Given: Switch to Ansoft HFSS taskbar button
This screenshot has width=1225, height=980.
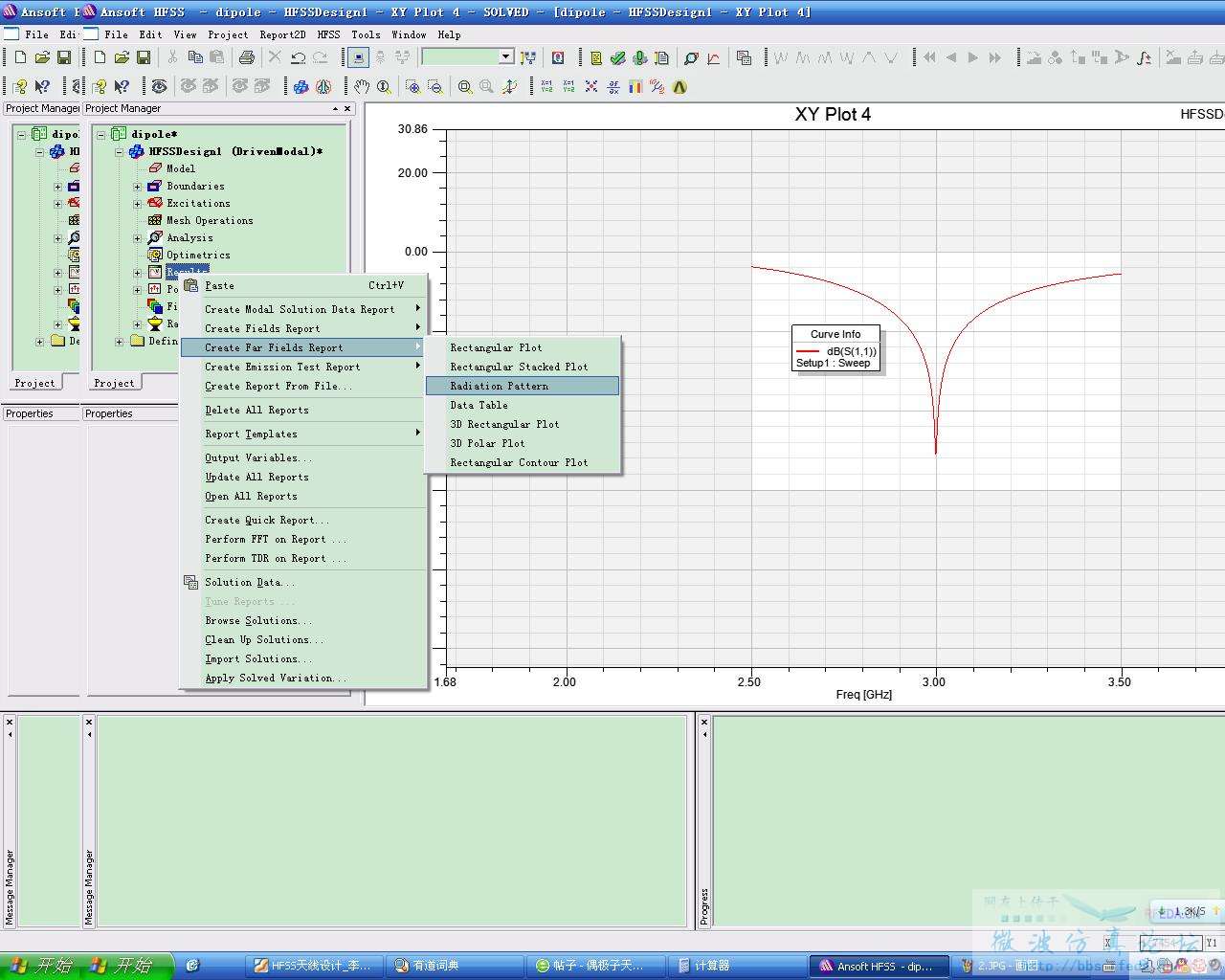Looking at the screenshot, I should click(879, 966).
